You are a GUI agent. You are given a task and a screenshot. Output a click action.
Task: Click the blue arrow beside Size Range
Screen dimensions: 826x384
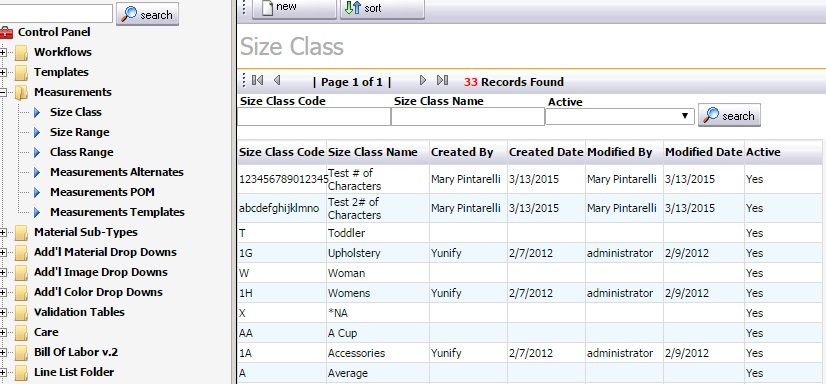(37, 132)
